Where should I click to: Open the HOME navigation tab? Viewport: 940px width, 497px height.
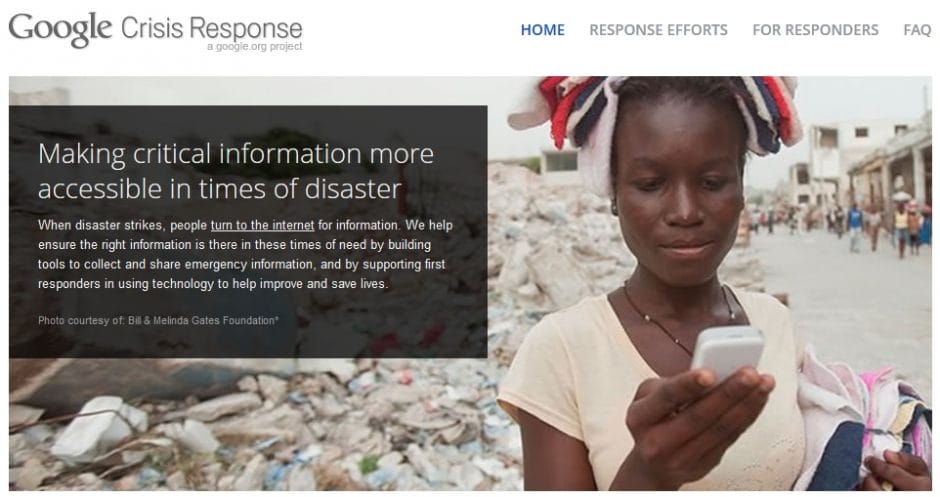543,30
